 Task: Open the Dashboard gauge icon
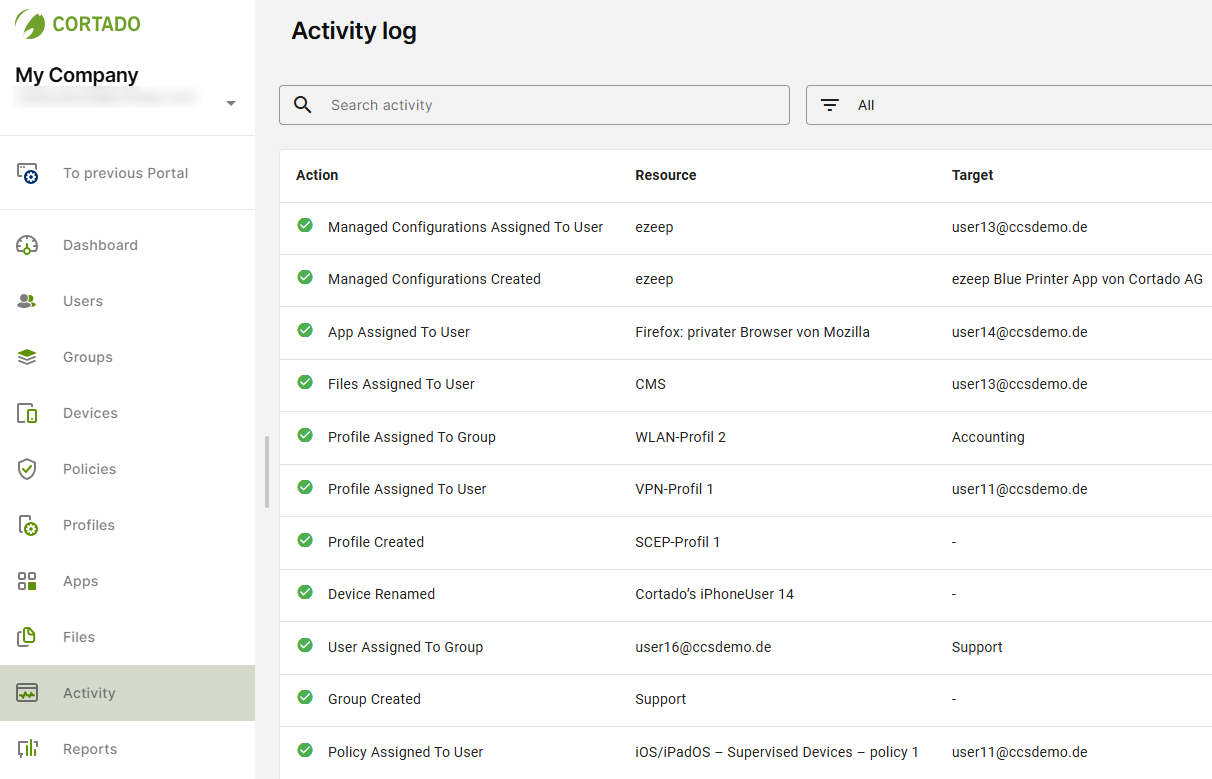tap(27, 245)
